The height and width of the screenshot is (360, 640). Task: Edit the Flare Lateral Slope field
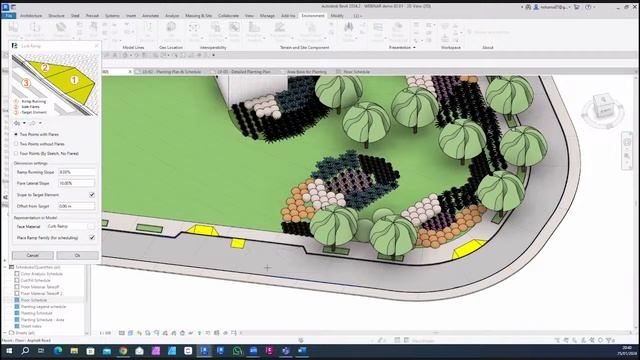pyautogui.click(x=77, y=183)
